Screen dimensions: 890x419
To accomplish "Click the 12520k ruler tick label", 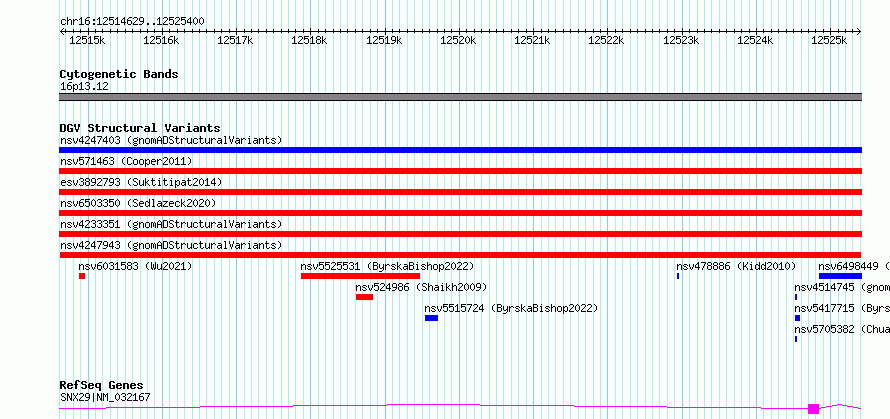I will click(457, 40).
